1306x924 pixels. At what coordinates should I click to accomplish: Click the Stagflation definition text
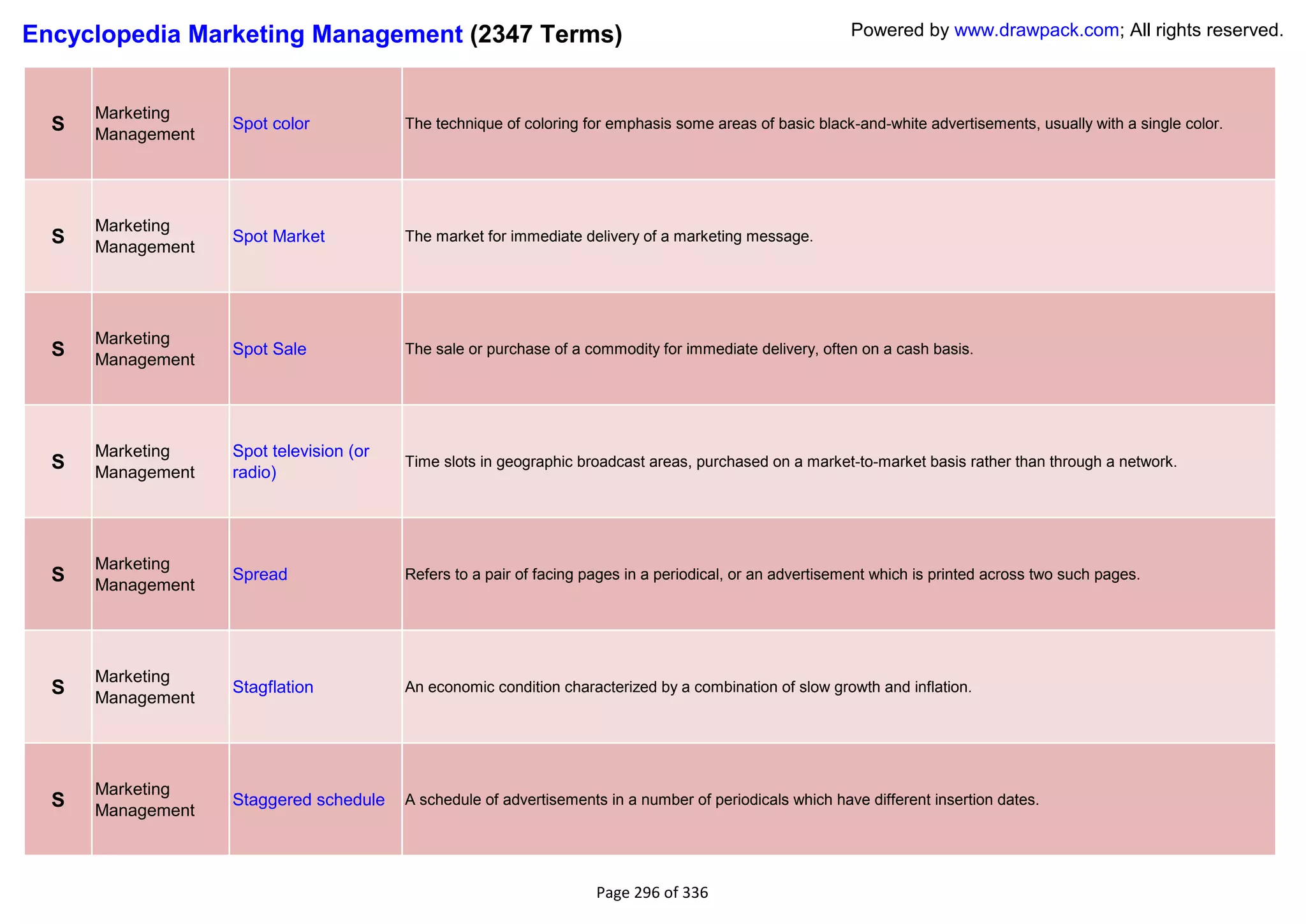pos(688,687)
